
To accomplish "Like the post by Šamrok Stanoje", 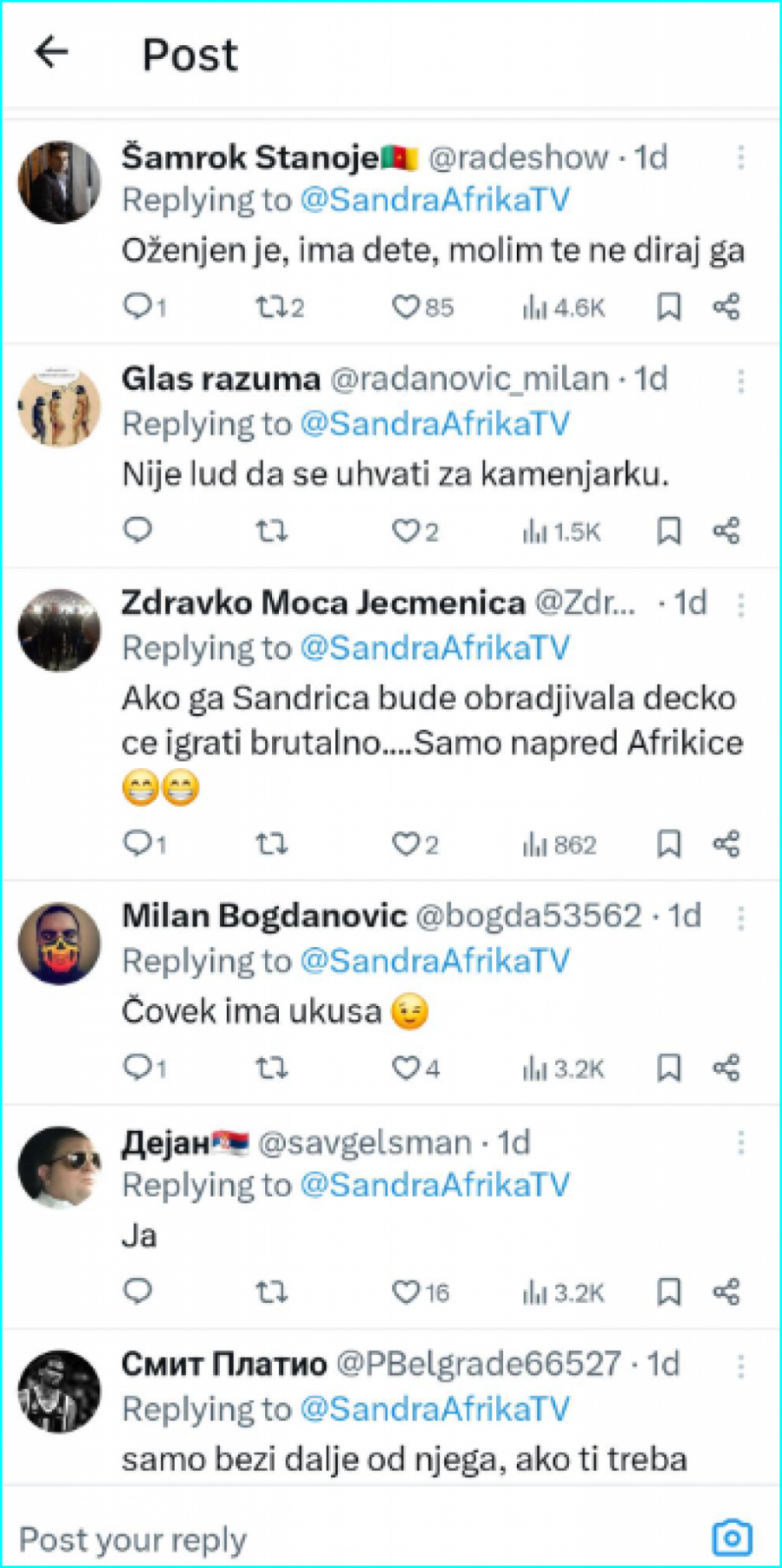I will [x=406, y=306].
